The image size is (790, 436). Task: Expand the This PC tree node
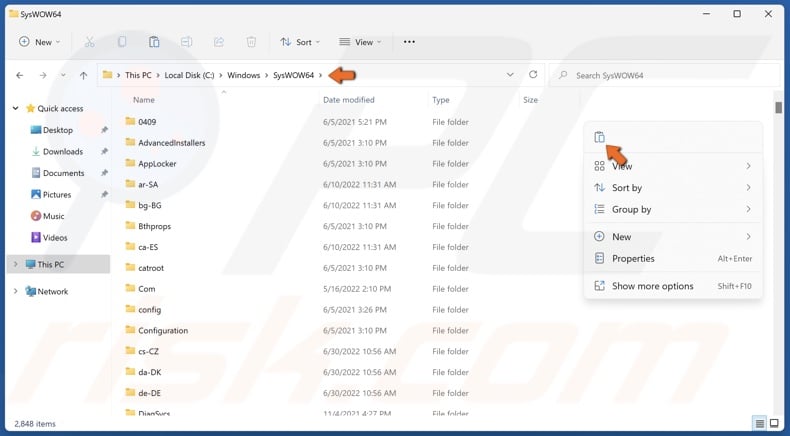pos(16,264)
